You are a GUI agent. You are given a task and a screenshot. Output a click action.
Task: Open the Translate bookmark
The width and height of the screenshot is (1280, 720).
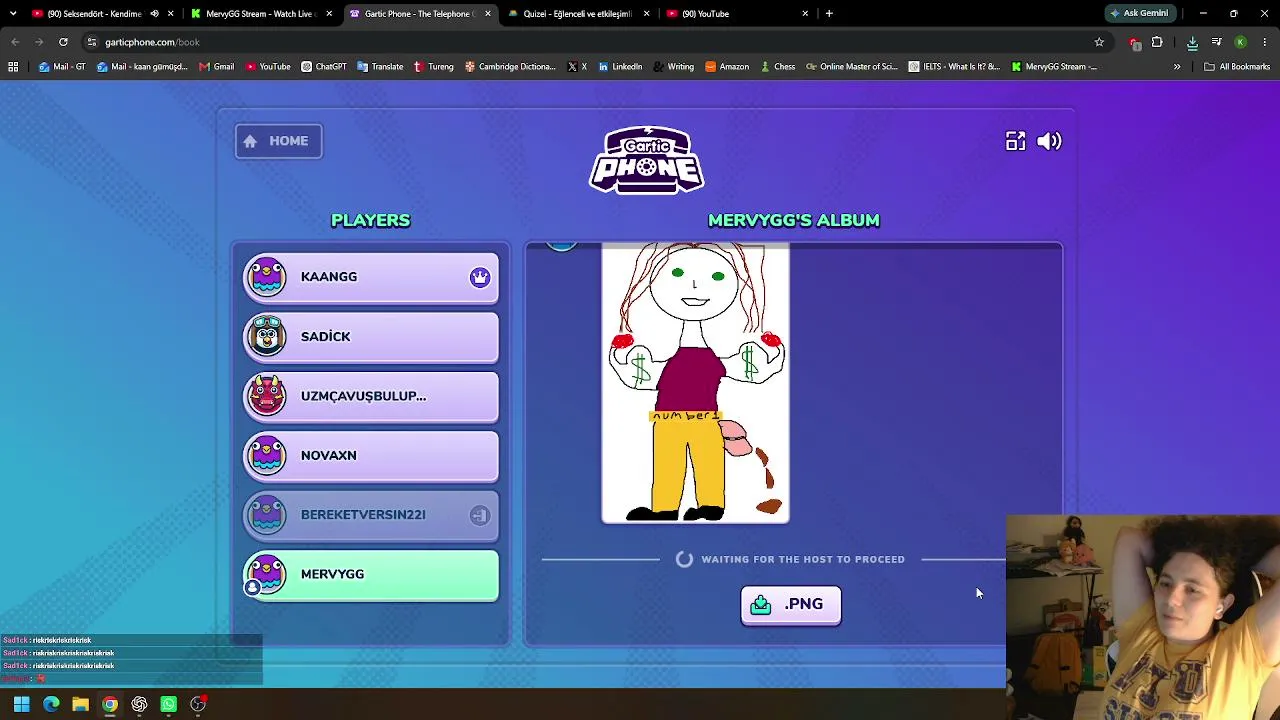pos(380,67)
